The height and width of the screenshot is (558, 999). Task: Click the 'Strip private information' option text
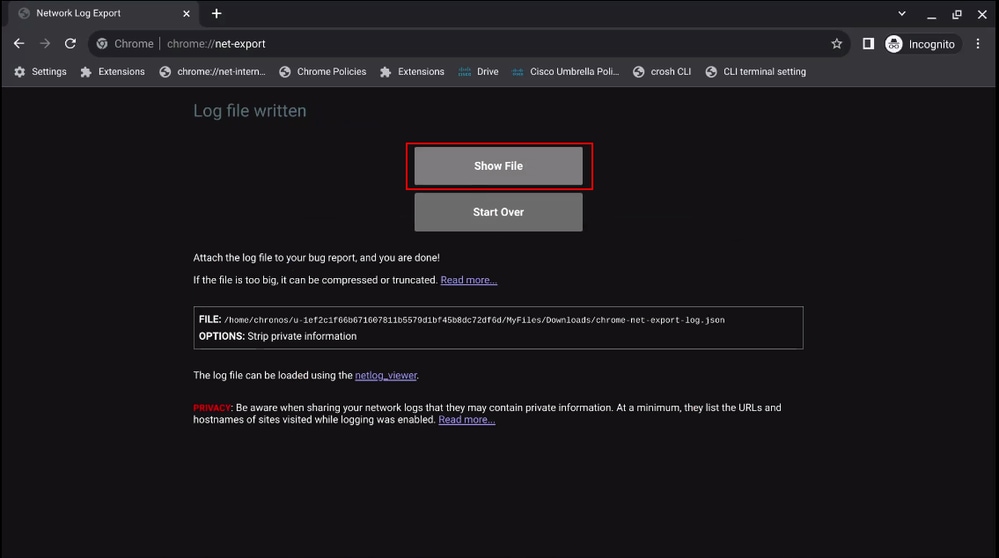302,336
